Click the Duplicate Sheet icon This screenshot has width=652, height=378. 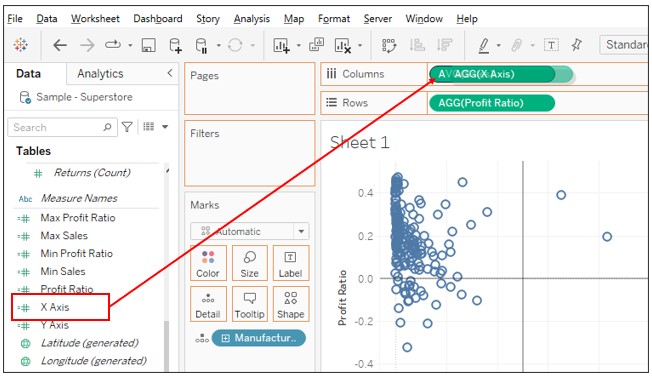[x=316, y=44]
